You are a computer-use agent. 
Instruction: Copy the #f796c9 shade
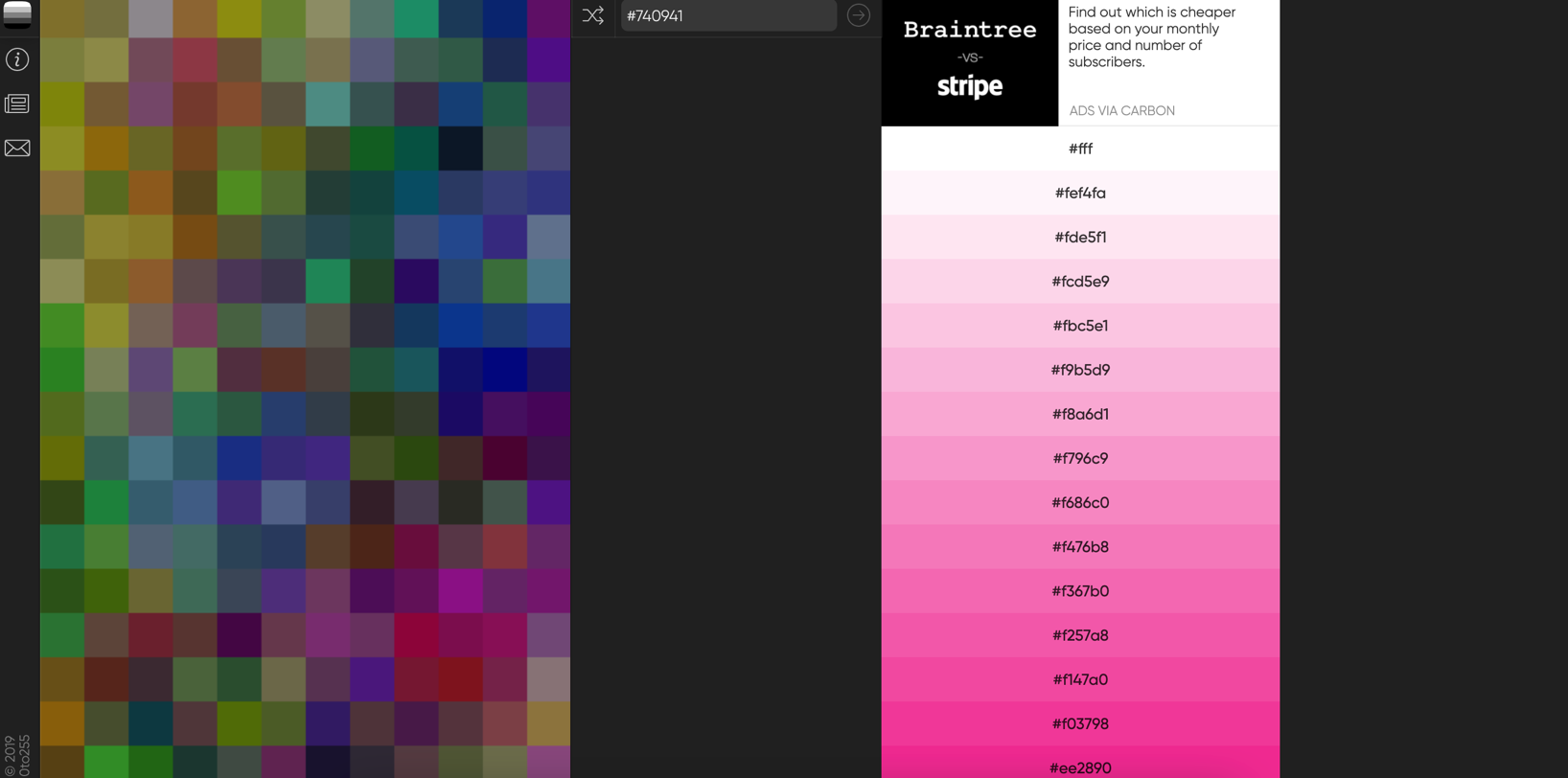tap(1080, 458)
